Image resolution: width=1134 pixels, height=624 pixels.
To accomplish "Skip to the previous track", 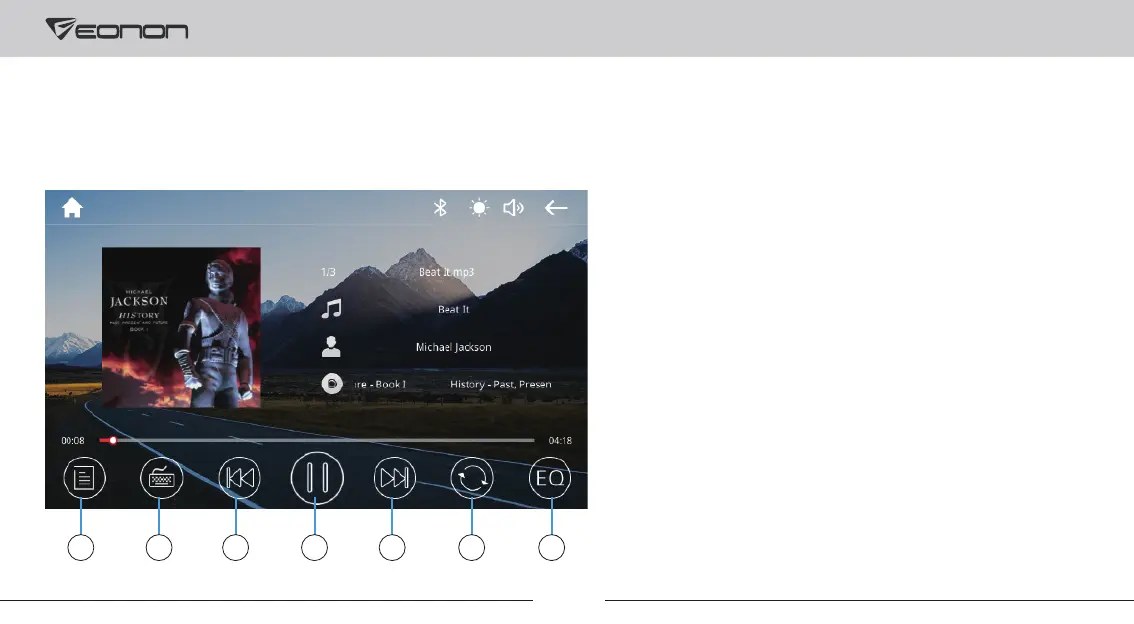I will [x=239, y=478].
